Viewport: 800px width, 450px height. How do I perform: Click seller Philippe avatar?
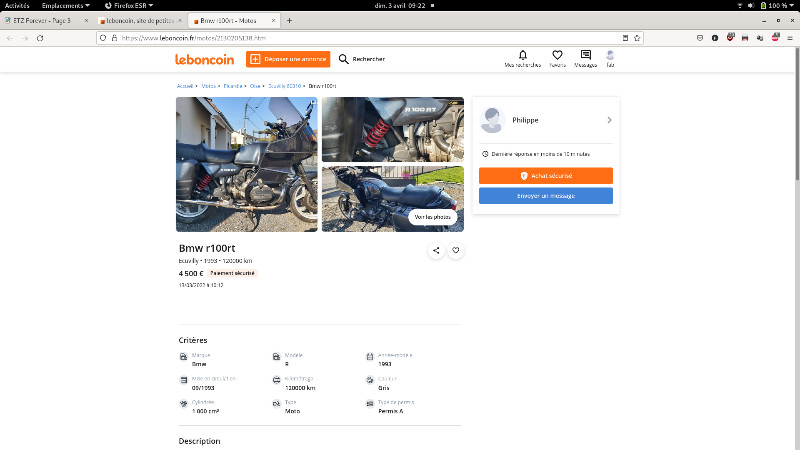point(492,120)
